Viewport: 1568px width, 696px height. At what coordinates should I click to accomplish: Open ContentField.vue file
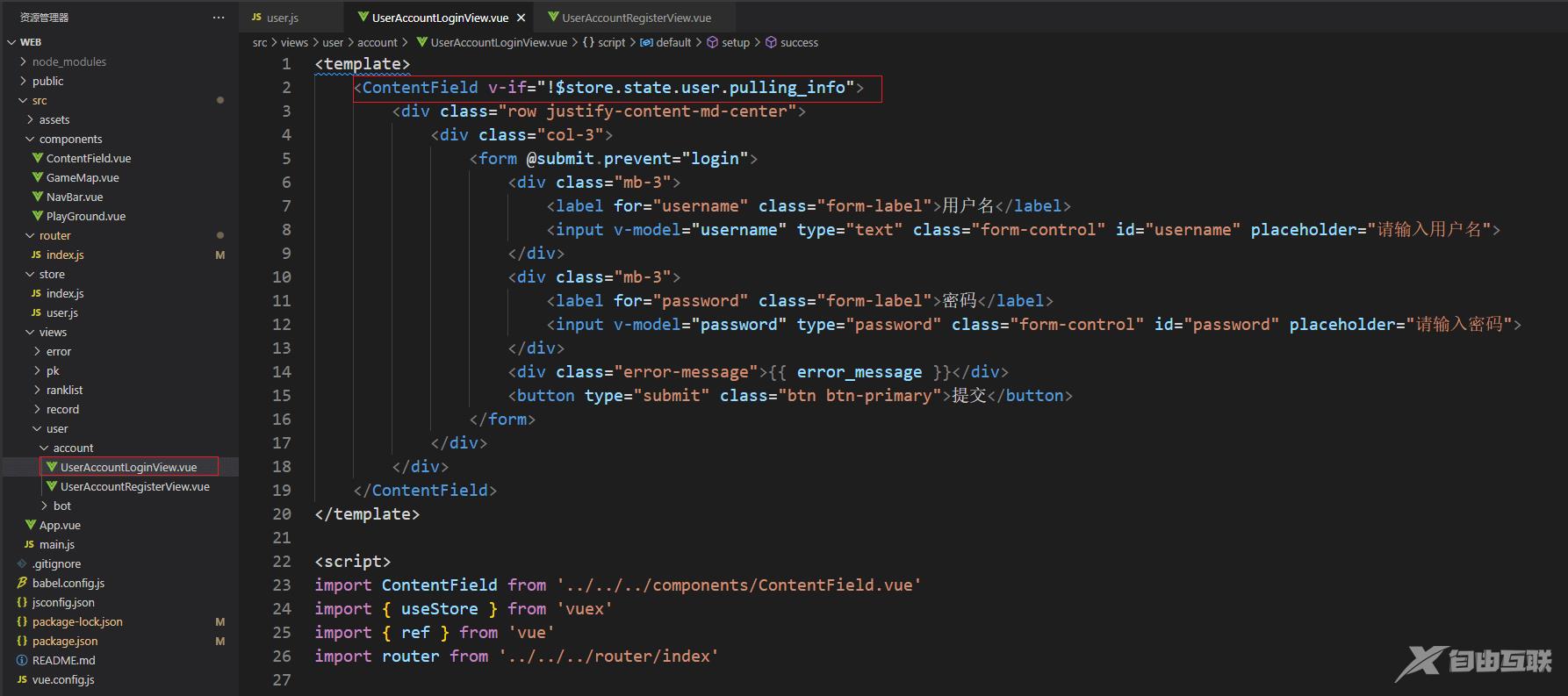click(88, 158)
